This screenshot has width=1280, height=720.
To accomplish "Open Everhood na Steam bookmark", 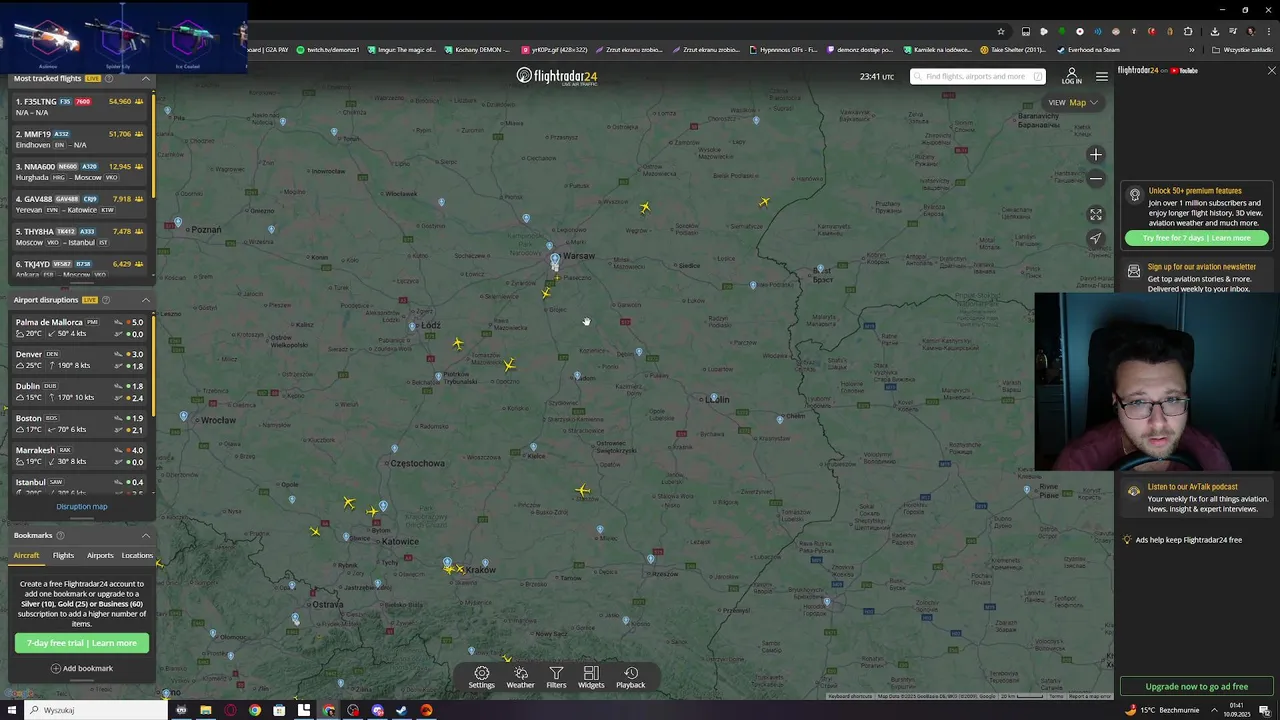I will 1088,49.
